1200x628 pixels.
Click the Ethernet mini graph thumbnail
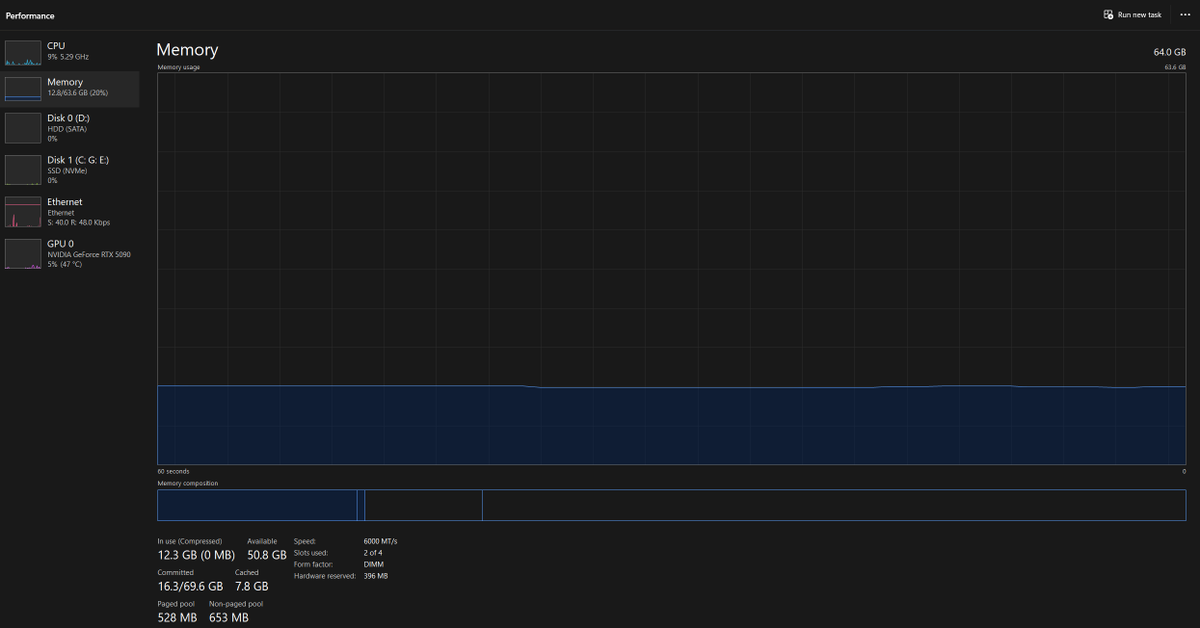coord(23,212)
